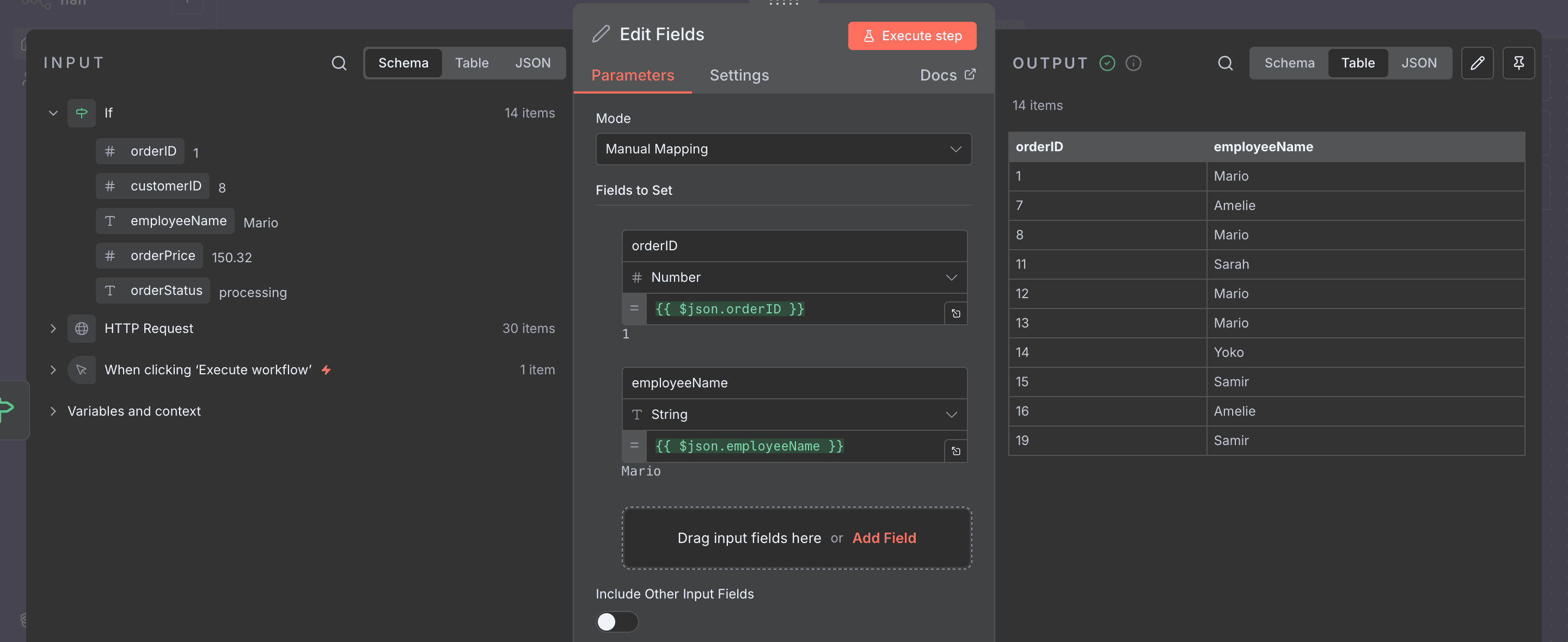Switch OUTPUT view to JSON

[x=1419, y=63]
